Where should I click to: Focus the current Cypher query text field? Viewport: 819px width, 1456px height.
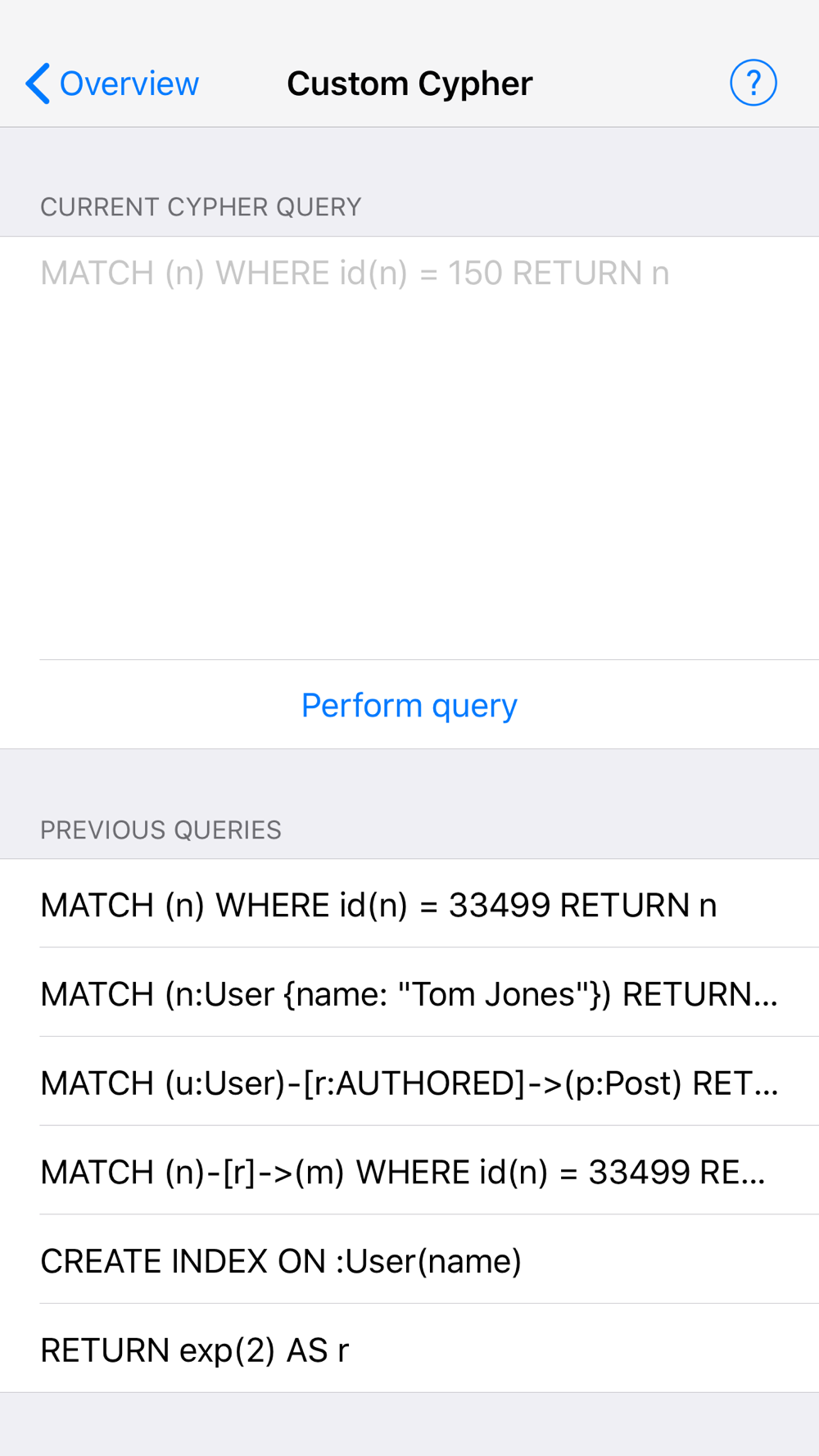click(409, 448)
